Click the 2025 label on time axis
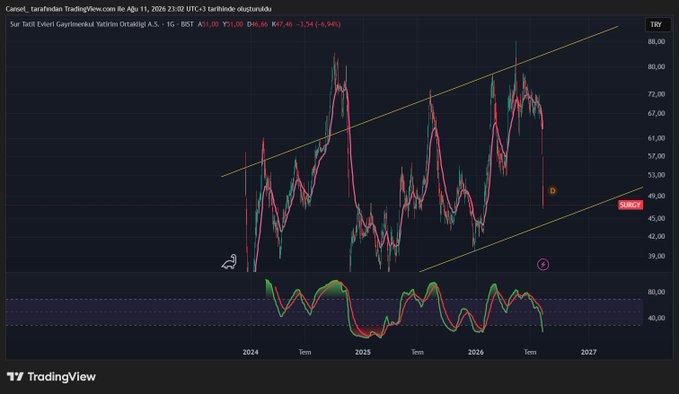Screen dimensions: 679x394 362,352
